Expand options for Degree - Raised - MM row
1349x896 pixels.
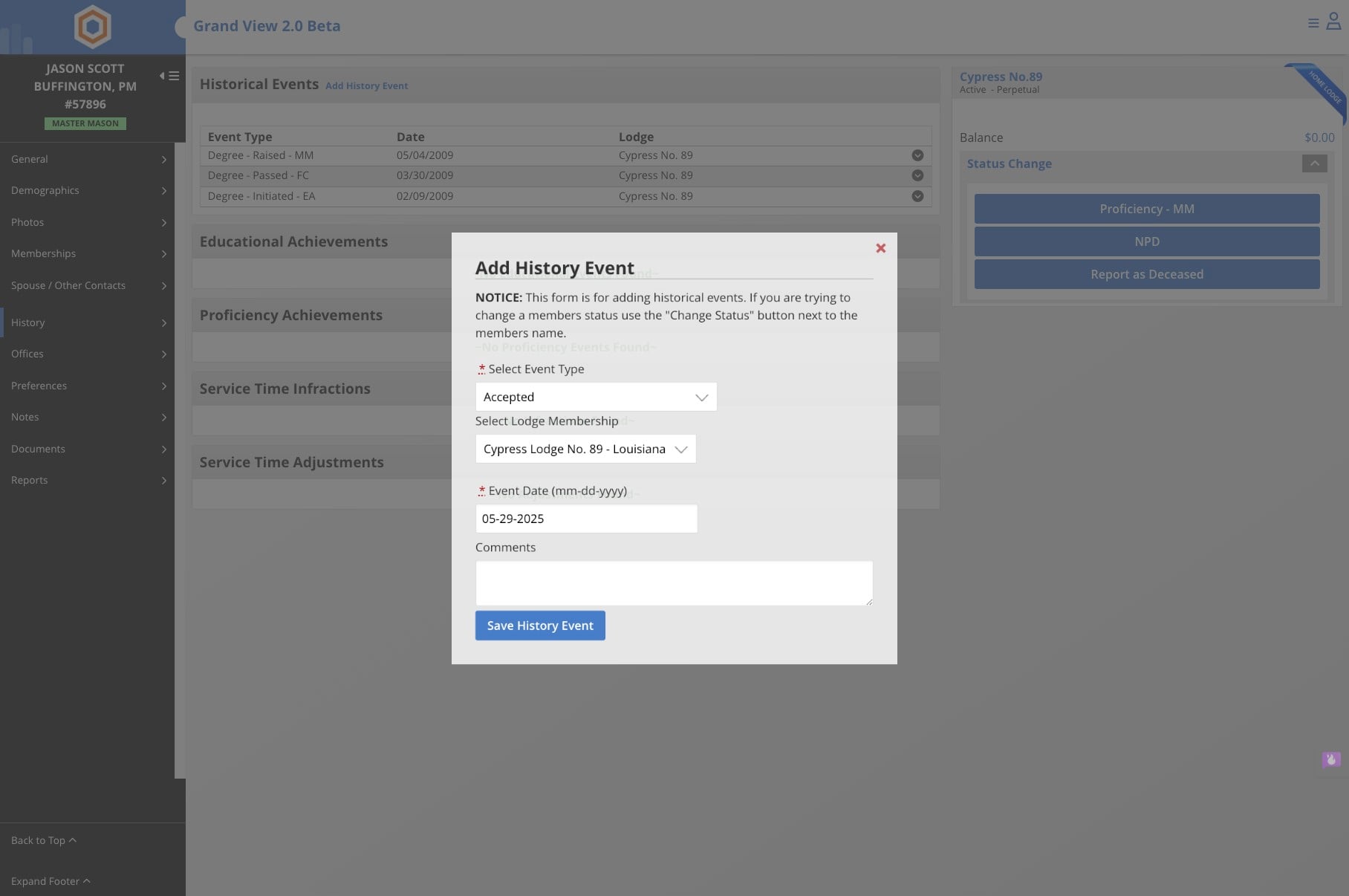click(x=917, y=155)
